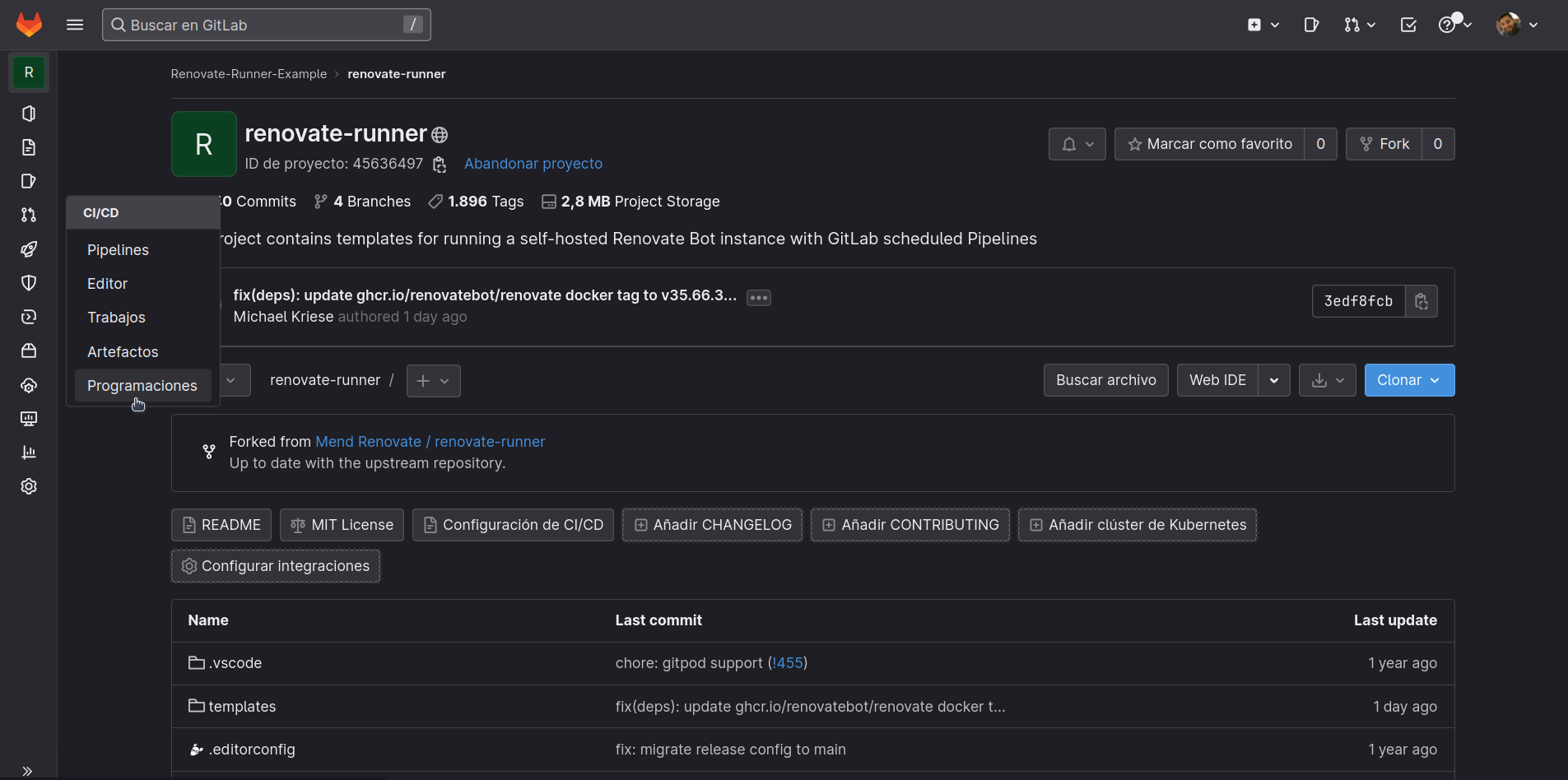Open Merge requests sidebar icon

pos(29,215)
